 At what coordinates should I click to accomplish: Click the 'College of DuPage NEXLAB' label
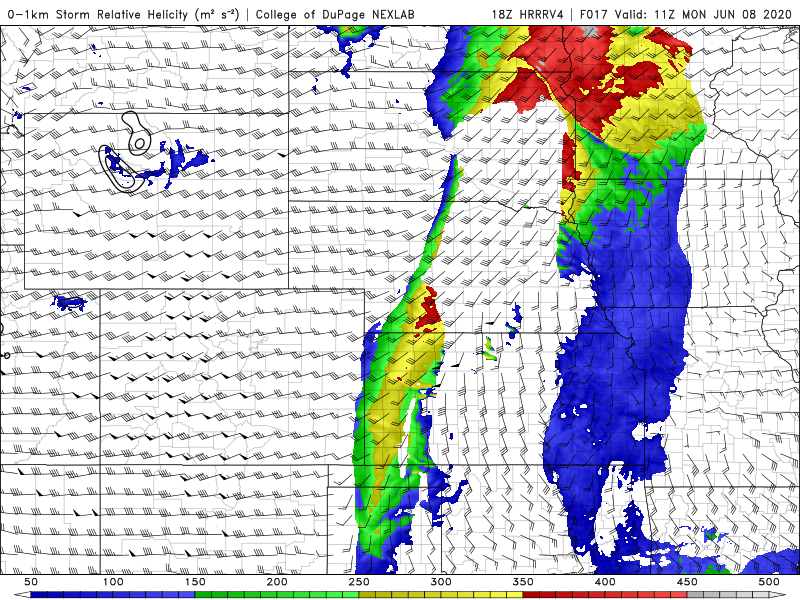point(335,14)
